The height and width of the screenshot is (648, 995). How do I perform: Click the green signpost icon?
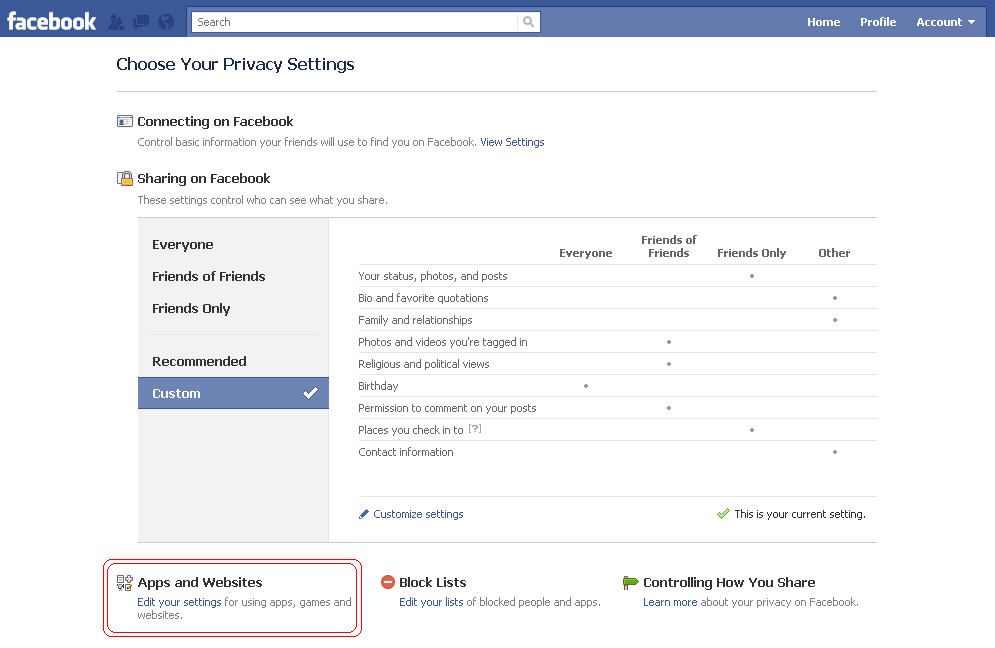[630, 582]
